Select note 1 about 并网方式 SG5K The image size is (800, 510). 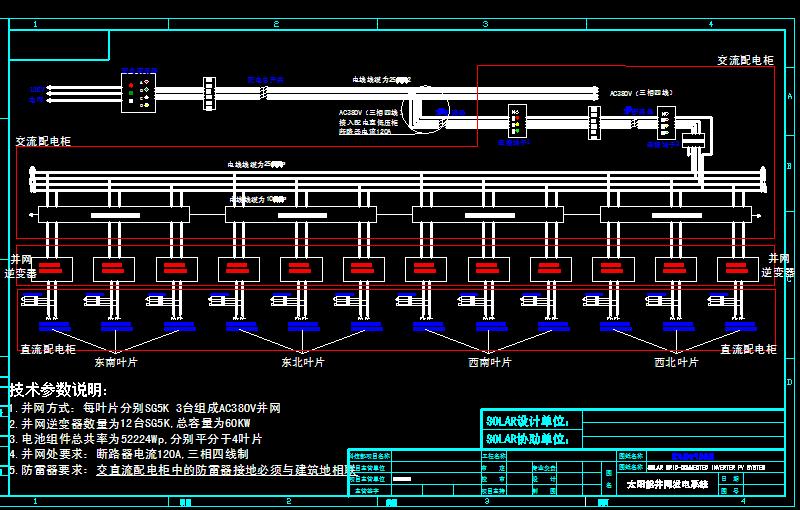tap(145, 408)
